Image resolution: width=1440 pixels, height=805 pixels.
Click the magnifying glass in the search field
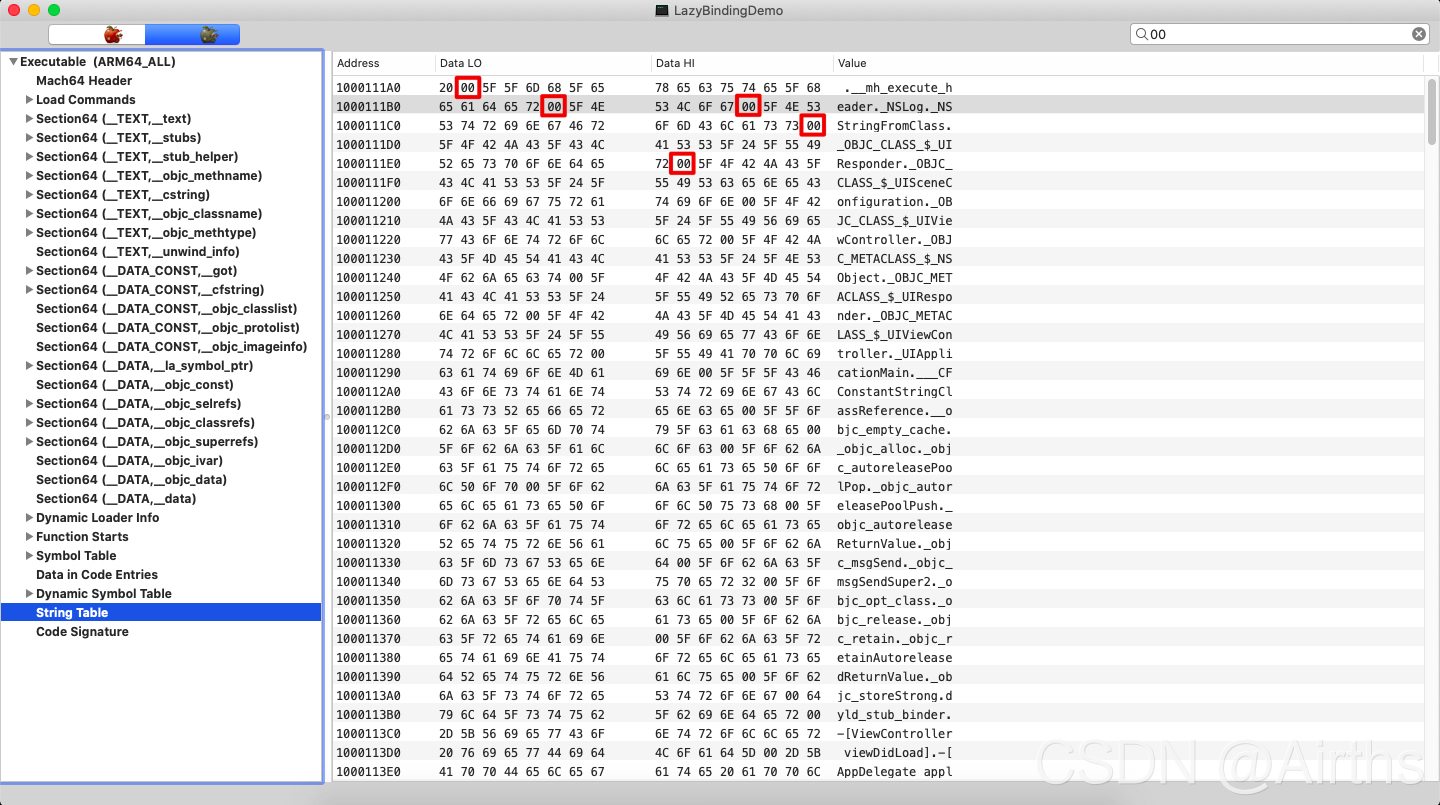1141,34
